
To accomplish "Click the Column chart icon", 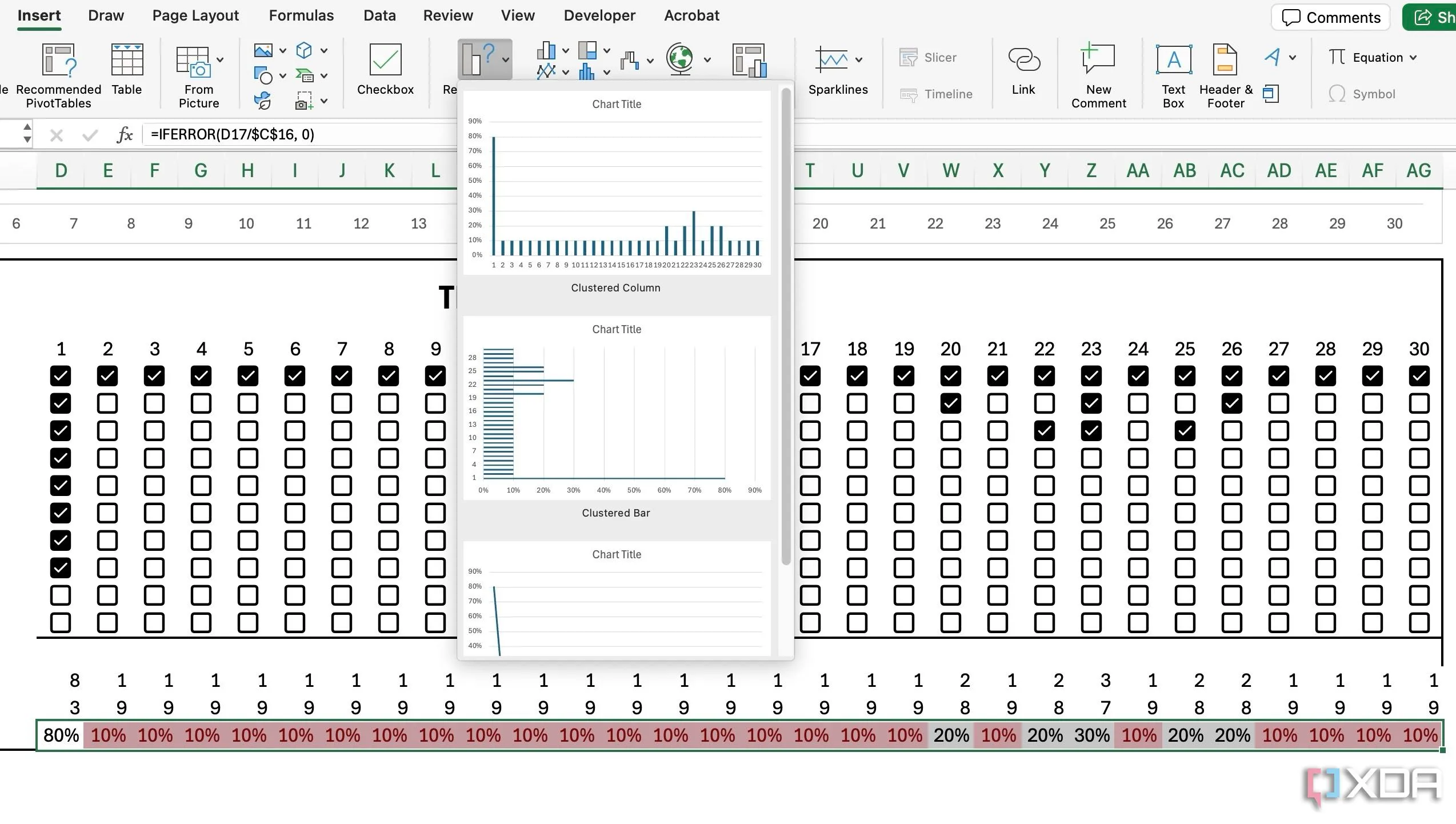I will pyautogui.click(x=546, y=50).
